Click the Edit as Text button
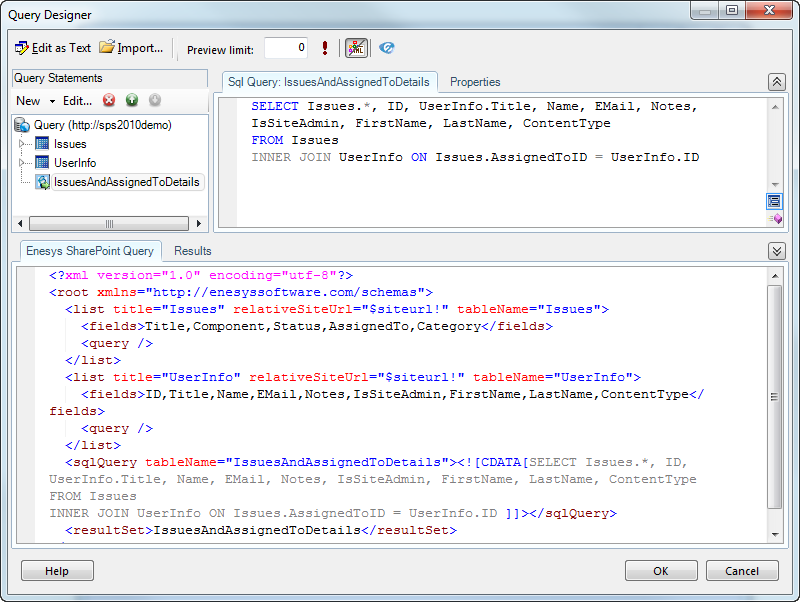 coord(53,48)
